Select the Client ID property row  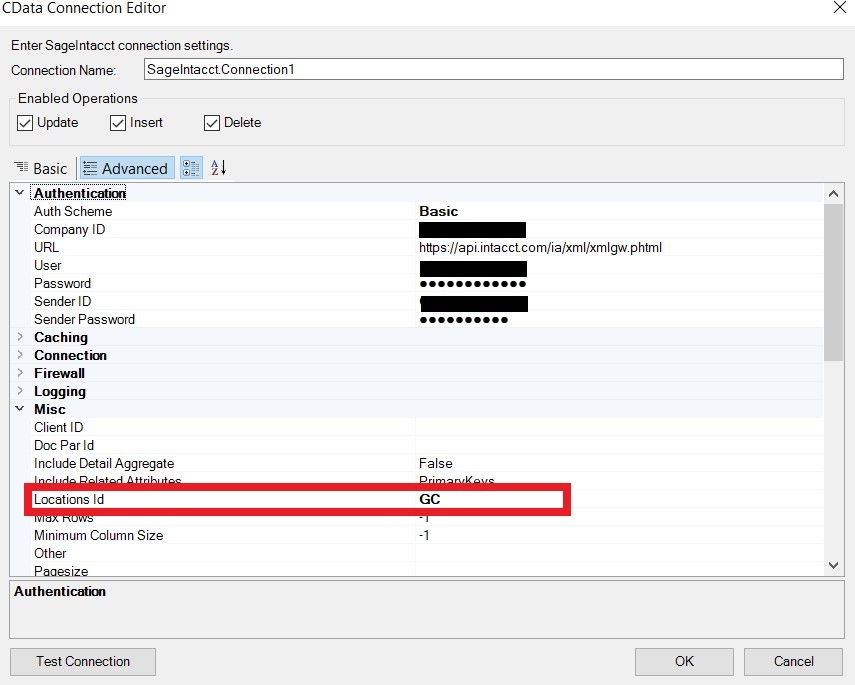pos(428,427)
